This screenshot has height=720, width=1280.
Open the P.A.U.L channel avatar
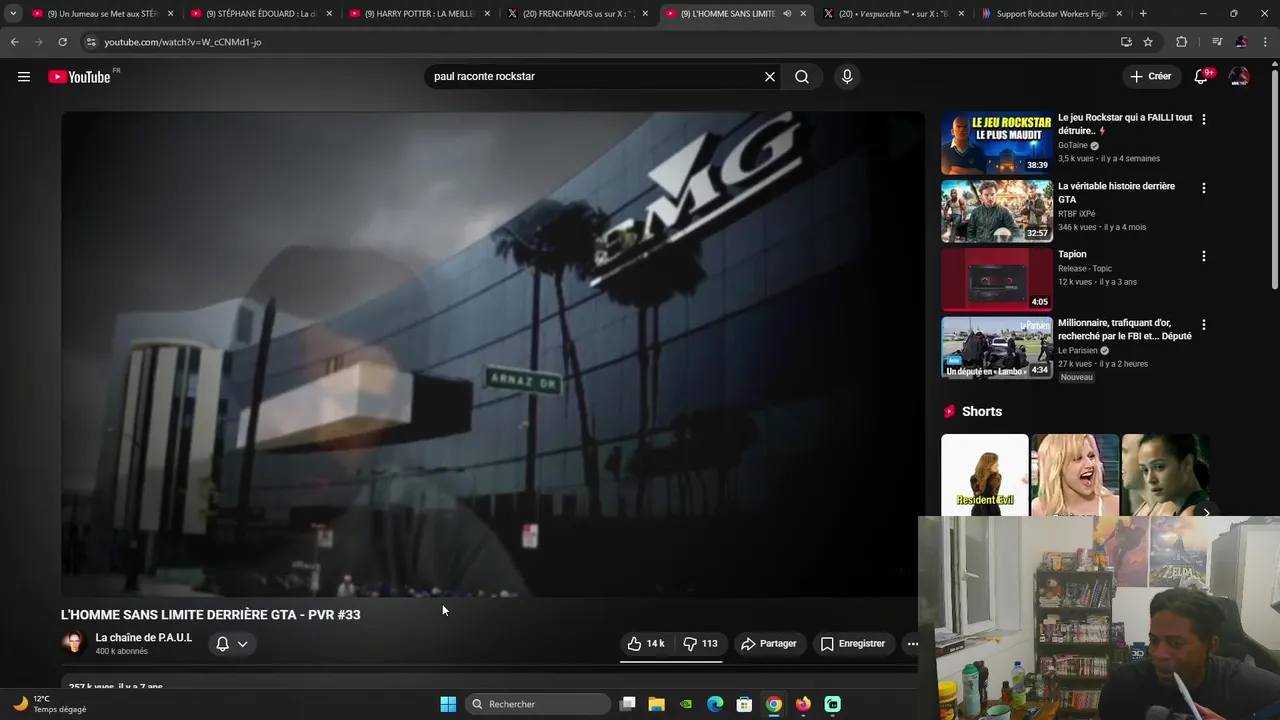73,643
